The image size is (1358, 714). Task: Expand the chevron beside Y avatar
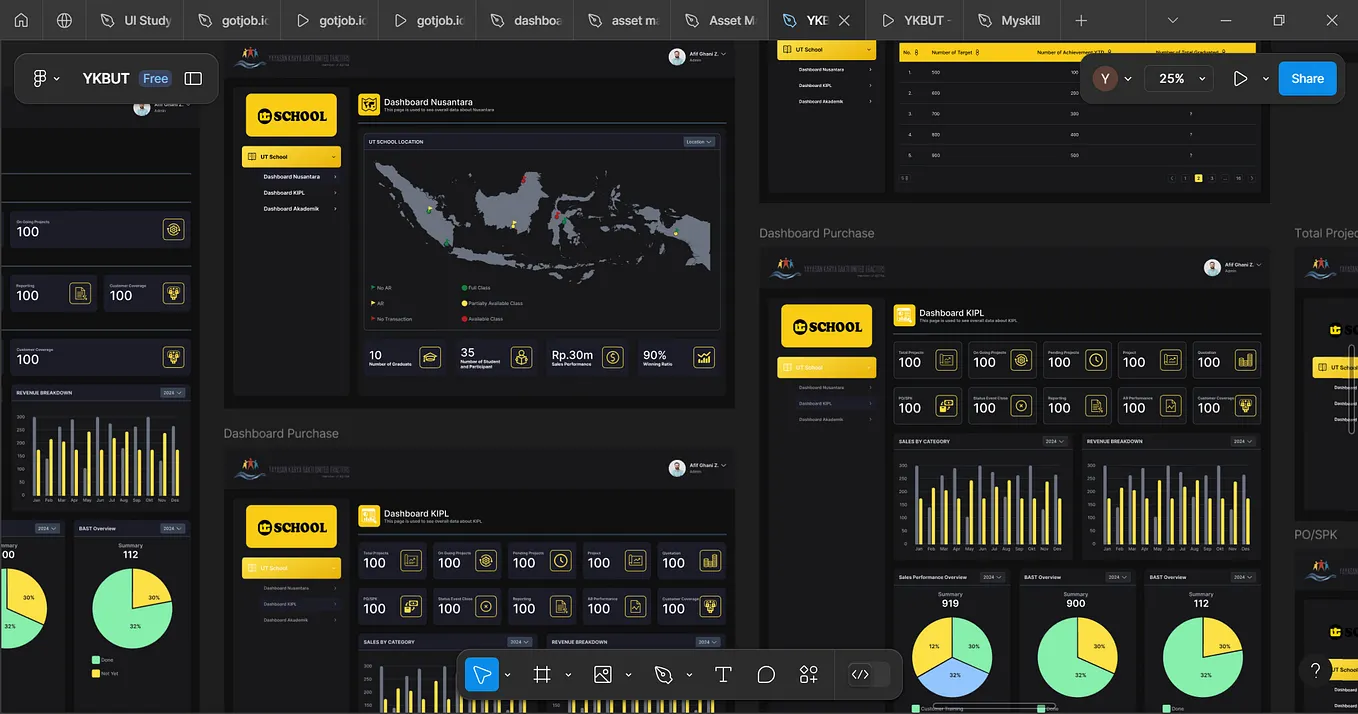[1128, 78]
